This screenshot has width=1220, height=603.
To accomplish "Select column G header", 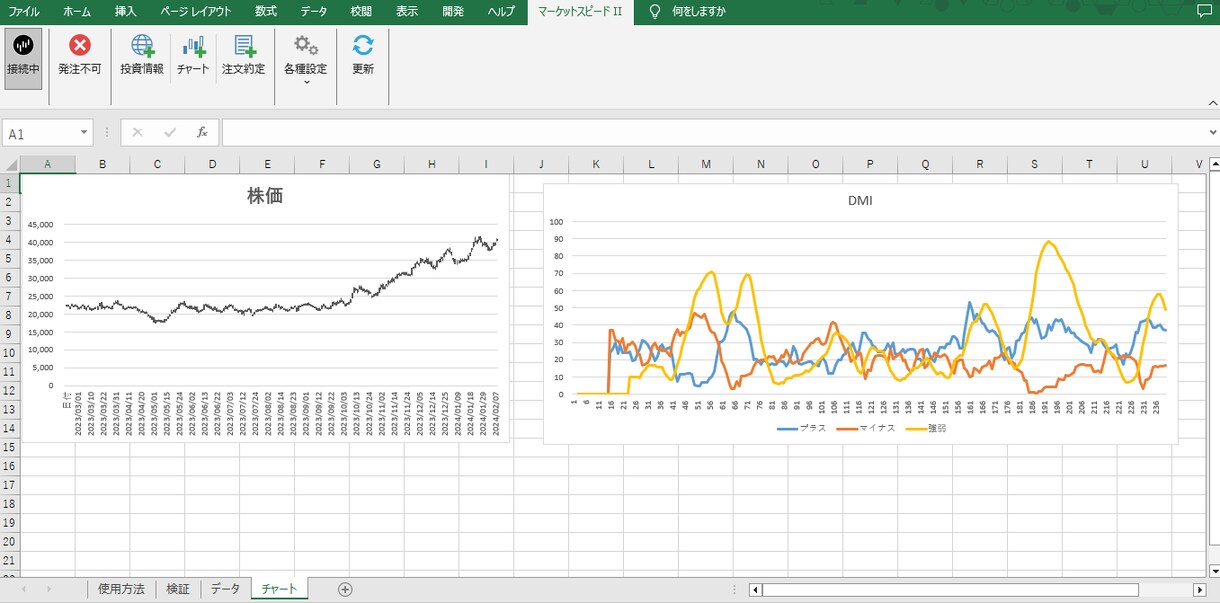I will (x=377, y=164).
